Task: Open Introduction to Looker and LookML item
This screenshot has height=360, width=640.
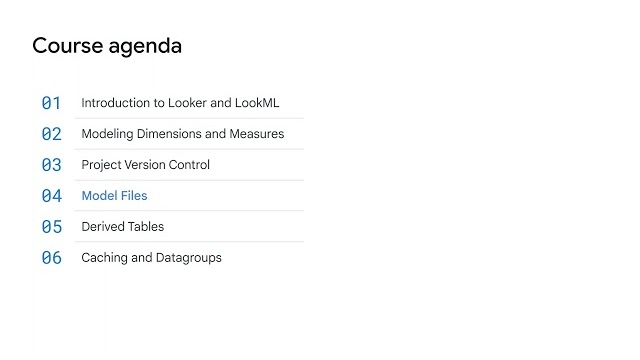Action: coord(180,103)
